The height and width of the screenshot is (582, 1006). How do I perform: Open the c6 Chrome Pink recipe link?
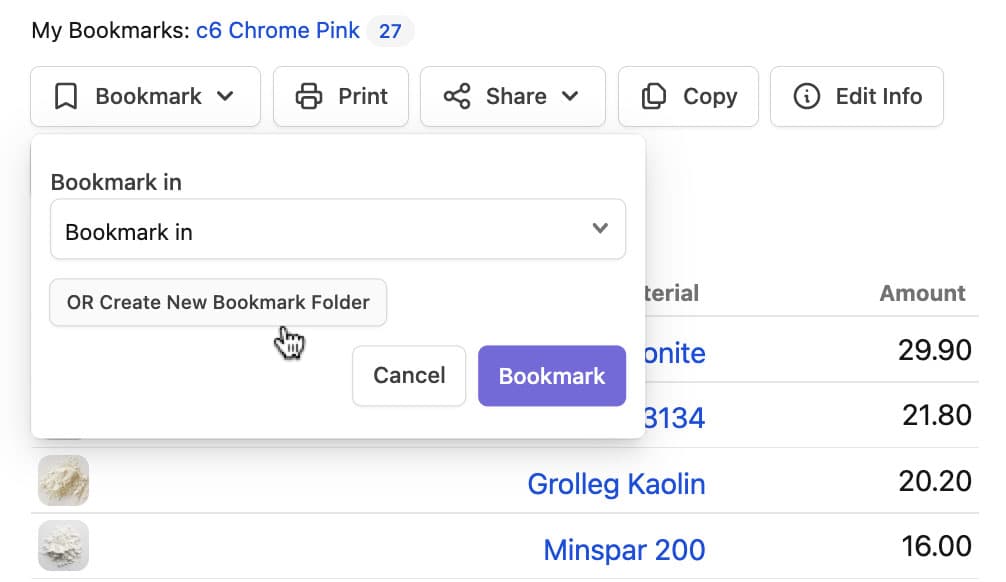point(278,30)
